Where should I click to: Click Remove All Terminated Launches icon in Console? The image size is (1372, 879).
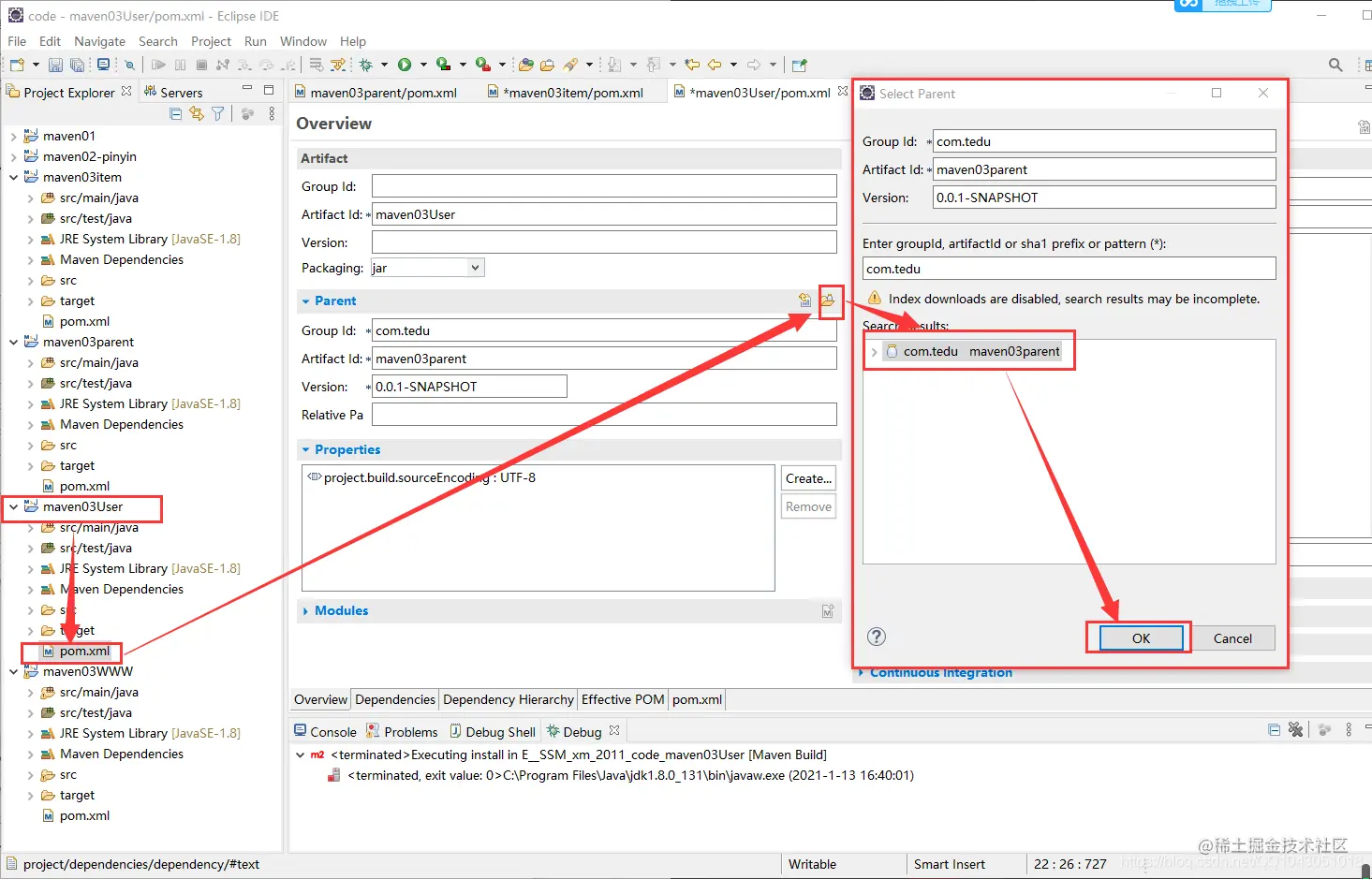pyautogui.click(x=1296, y=730)
